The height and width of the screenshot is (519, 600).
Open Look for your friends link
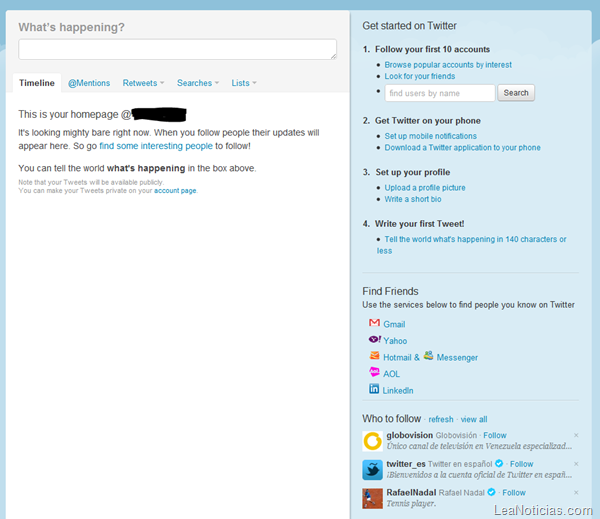click(x=420, y=76)
